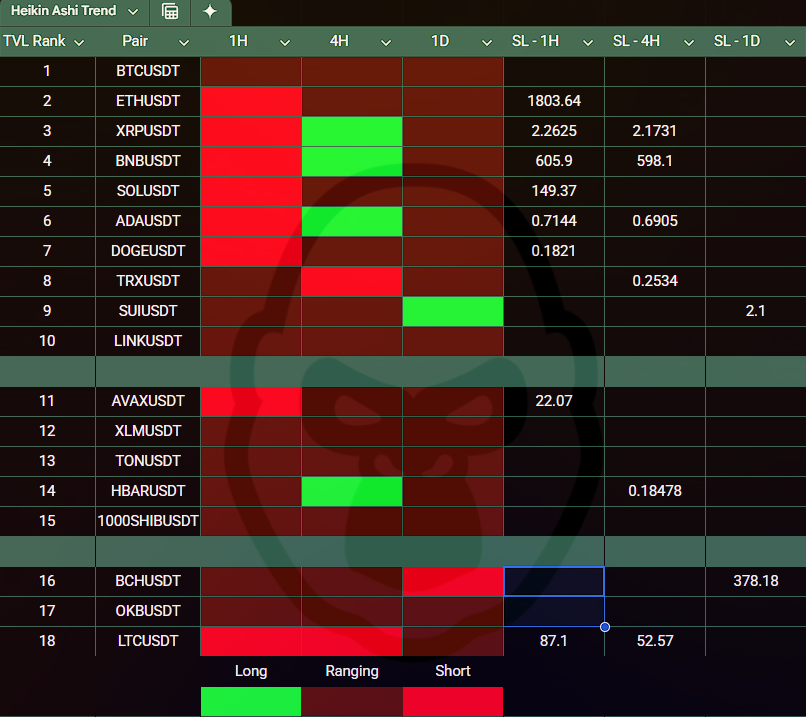The width and height of the screenshot is (806, 717).
Task: Click the 605.9 SL-1H value
Action: (x=554, y=161)
